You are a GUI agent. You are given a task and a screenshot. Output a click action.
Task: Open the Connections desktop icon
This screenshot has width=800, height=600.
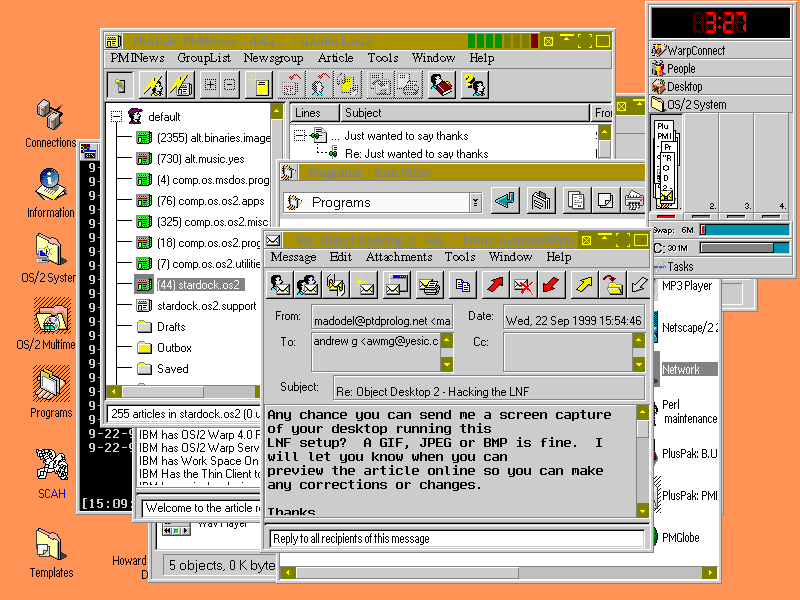(x=51, y=124)
